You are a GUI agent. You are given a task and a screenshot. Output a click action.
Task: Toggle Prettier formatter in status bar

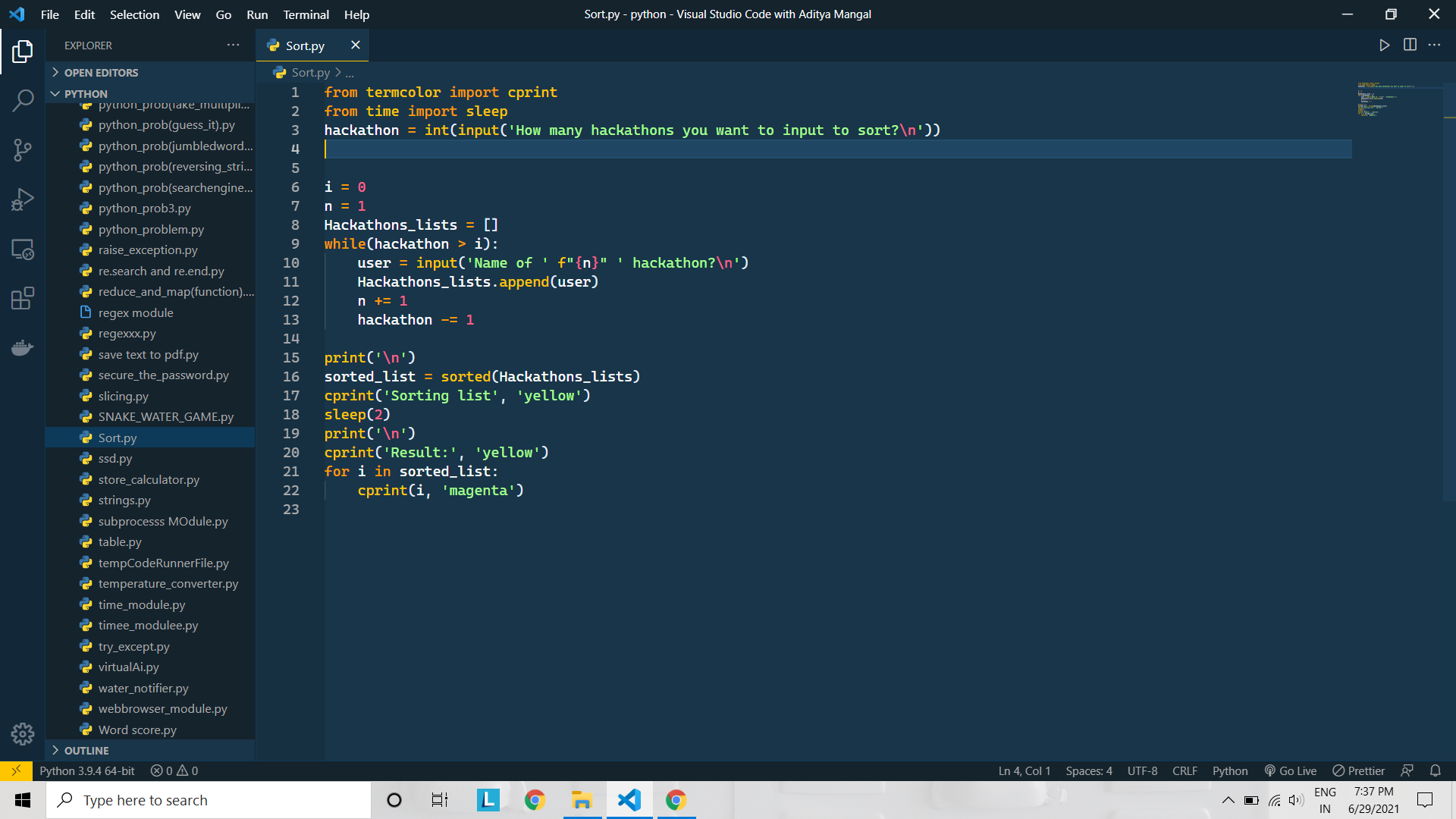click(1359, 770)
